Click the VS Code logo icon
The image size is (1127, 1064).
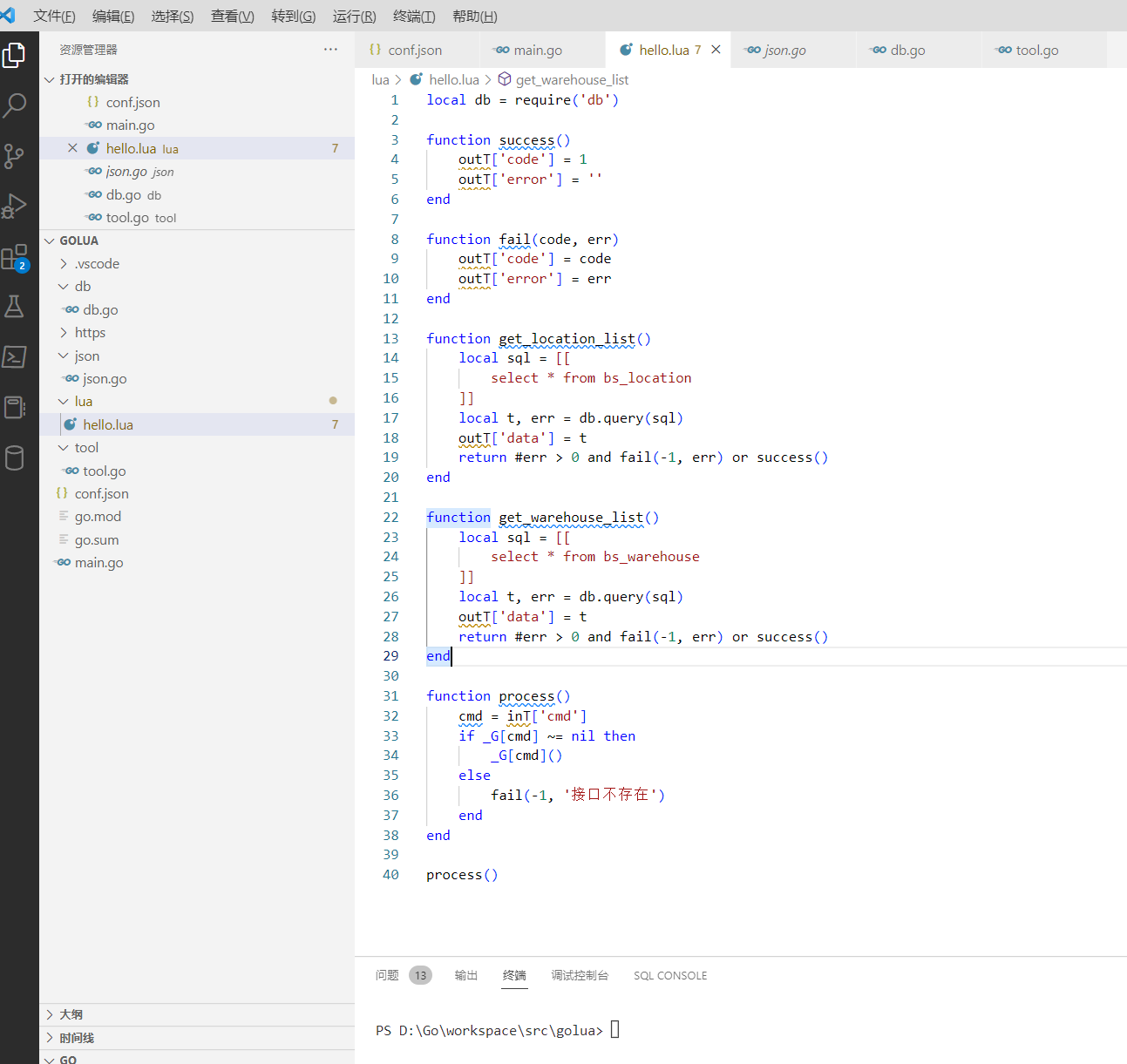(x=8, y=15)
